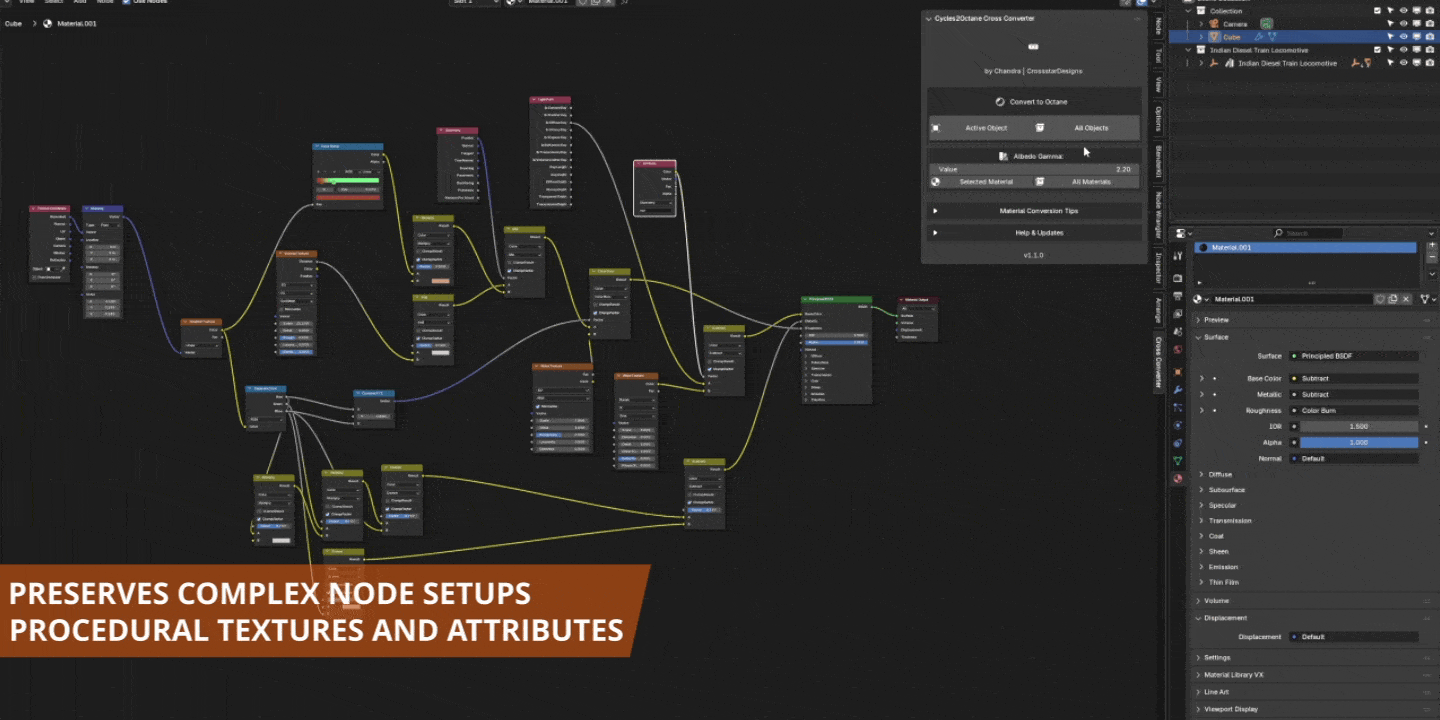Disable the Collection checkbox in outliner
The height and width of the screenshot is (720, 1440).
(x=1377, y=10)
